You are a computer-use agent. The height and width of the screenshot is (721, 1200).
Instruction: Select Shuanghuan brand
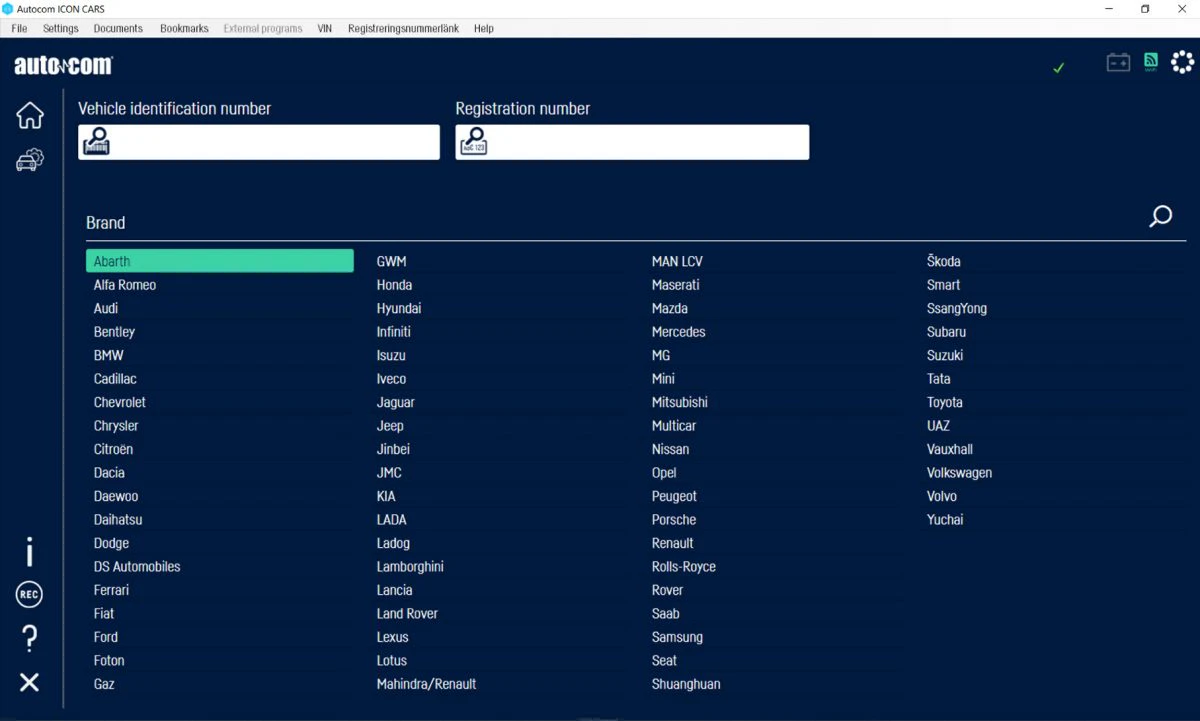pyautogui.click(x=686, y=684)
